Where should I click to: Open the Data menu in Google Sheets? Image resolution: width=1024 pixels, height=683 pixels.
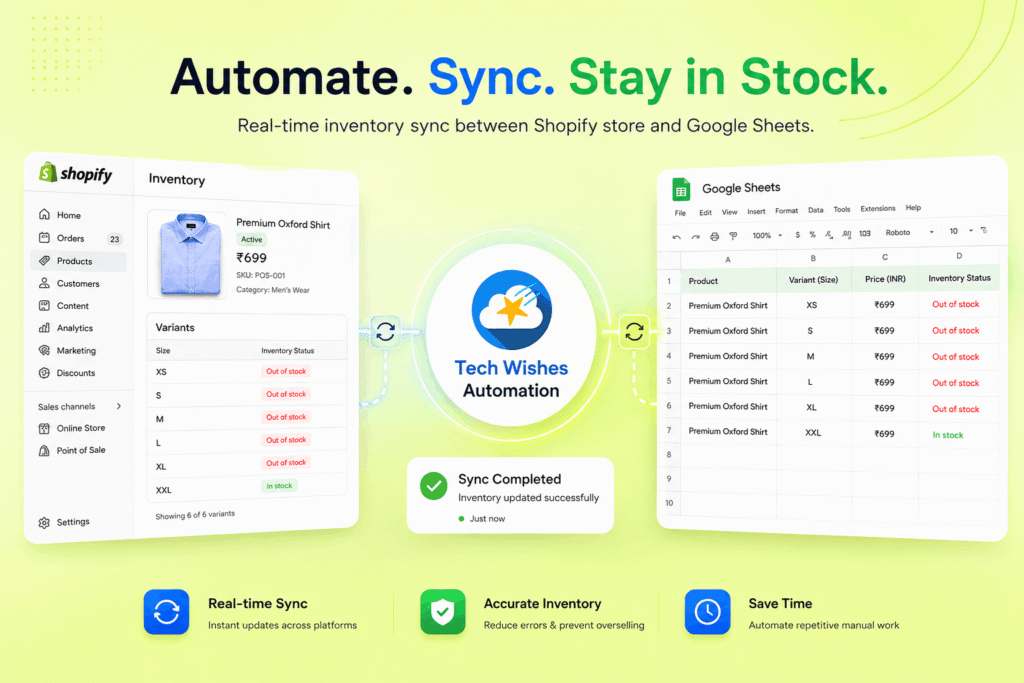pyautogui.click(x=816, y=210)
